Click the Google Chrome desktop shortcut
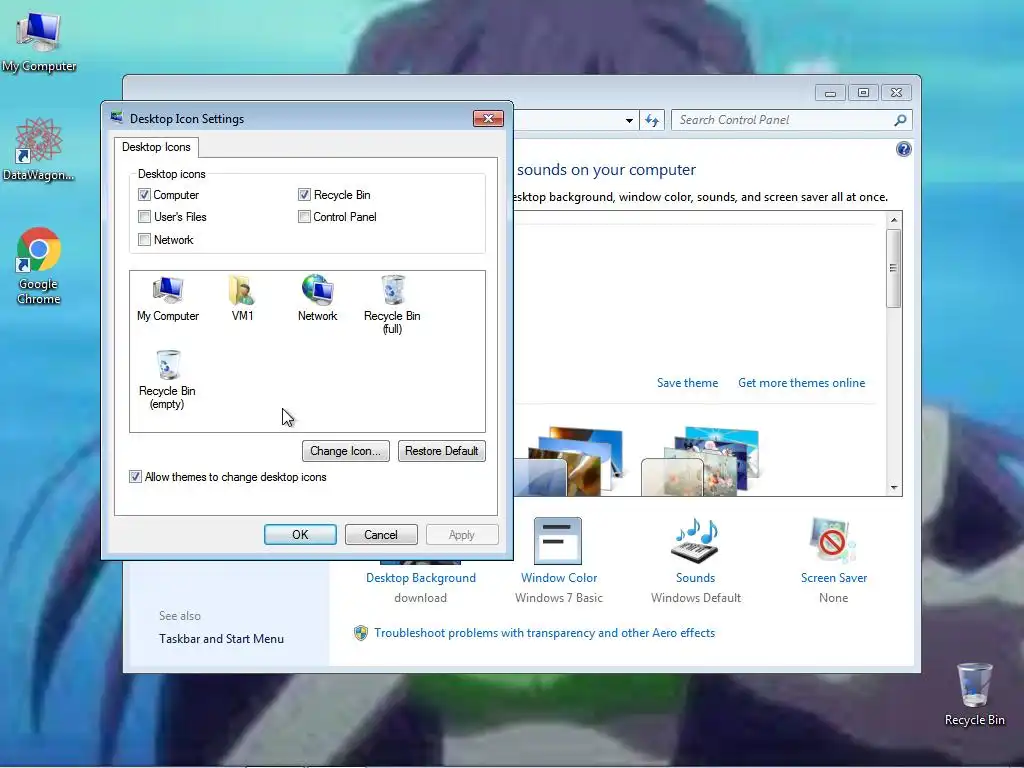The width and height of the screenshot is (1024, 768). pyautogui.click(x=39, y=266)
